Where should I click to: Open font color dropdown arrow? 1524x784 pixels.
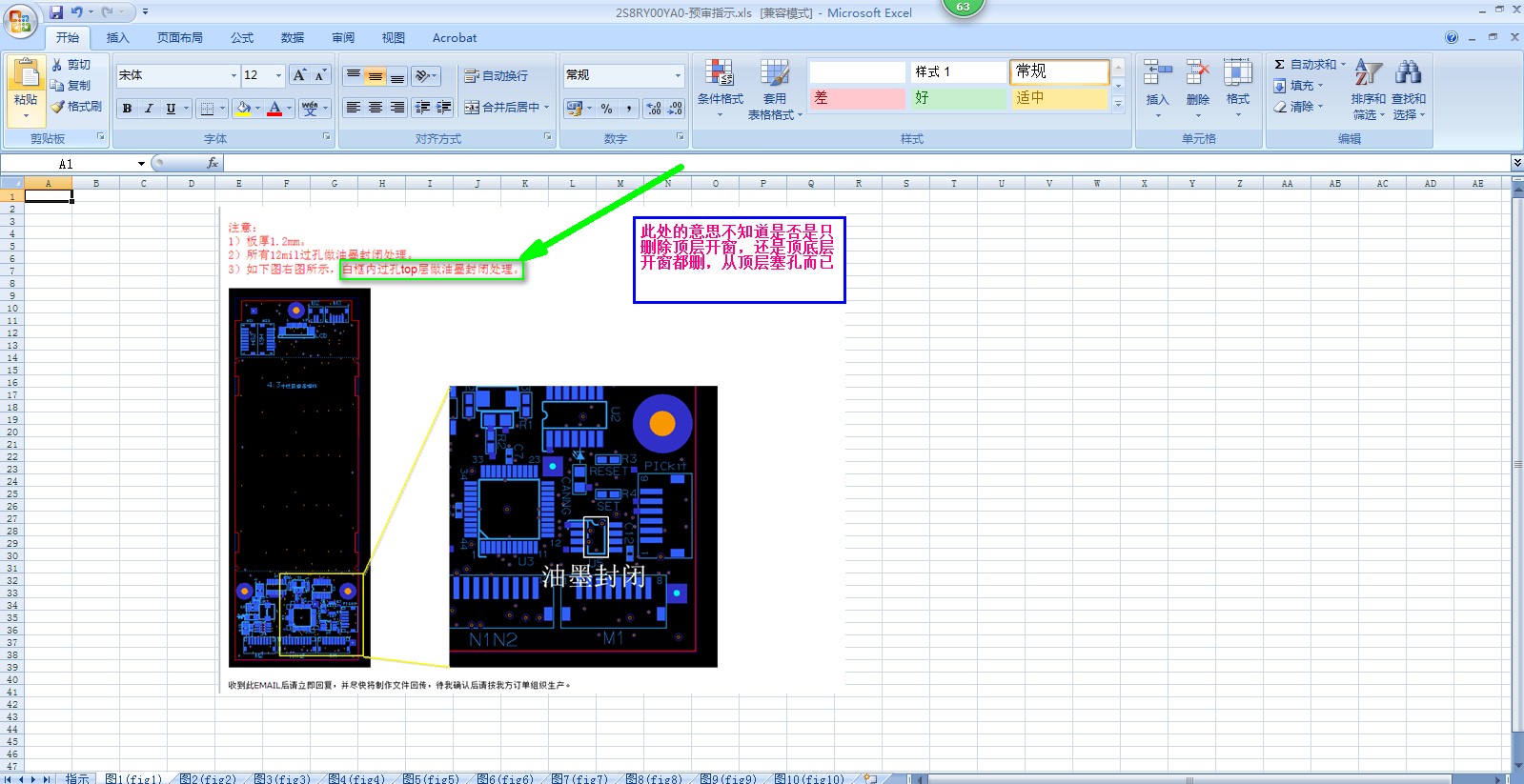point(290,109)
